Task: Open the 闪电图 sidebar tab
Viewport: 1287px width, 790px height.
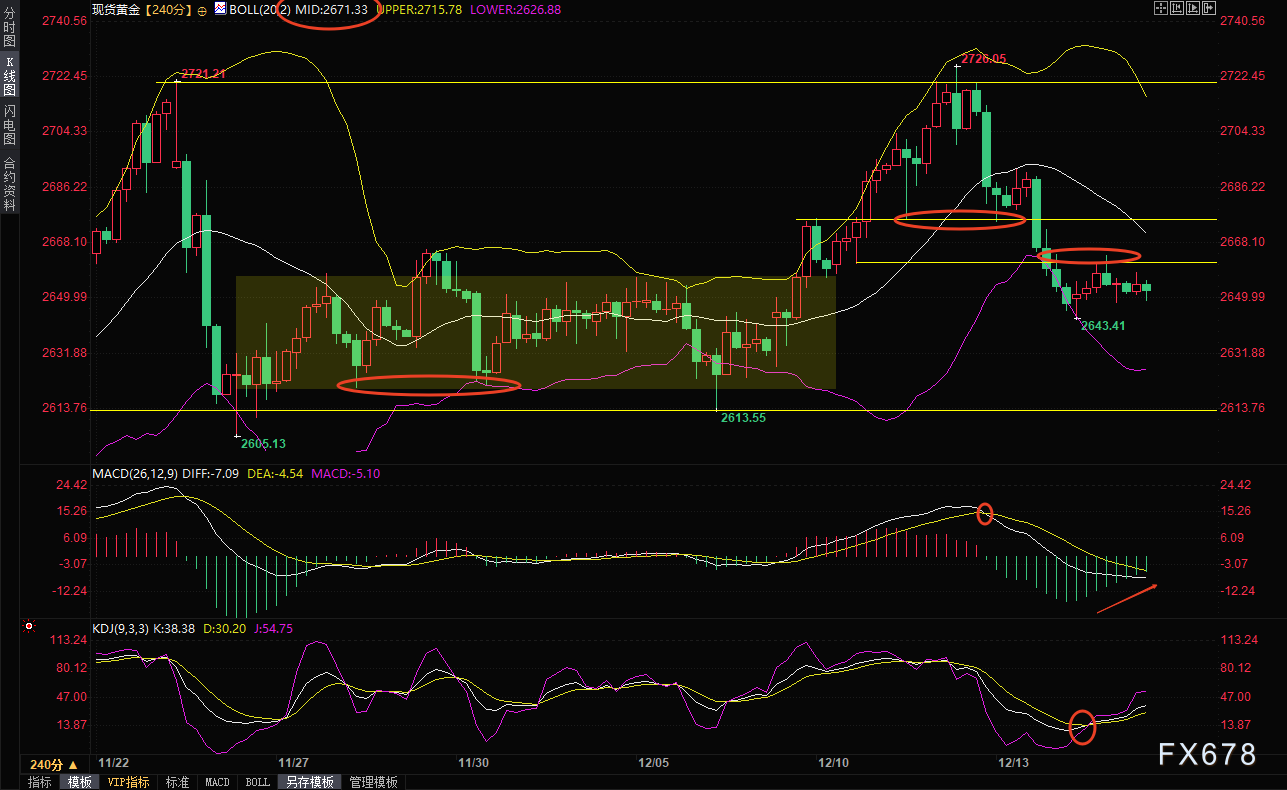Action: (9, 125)
